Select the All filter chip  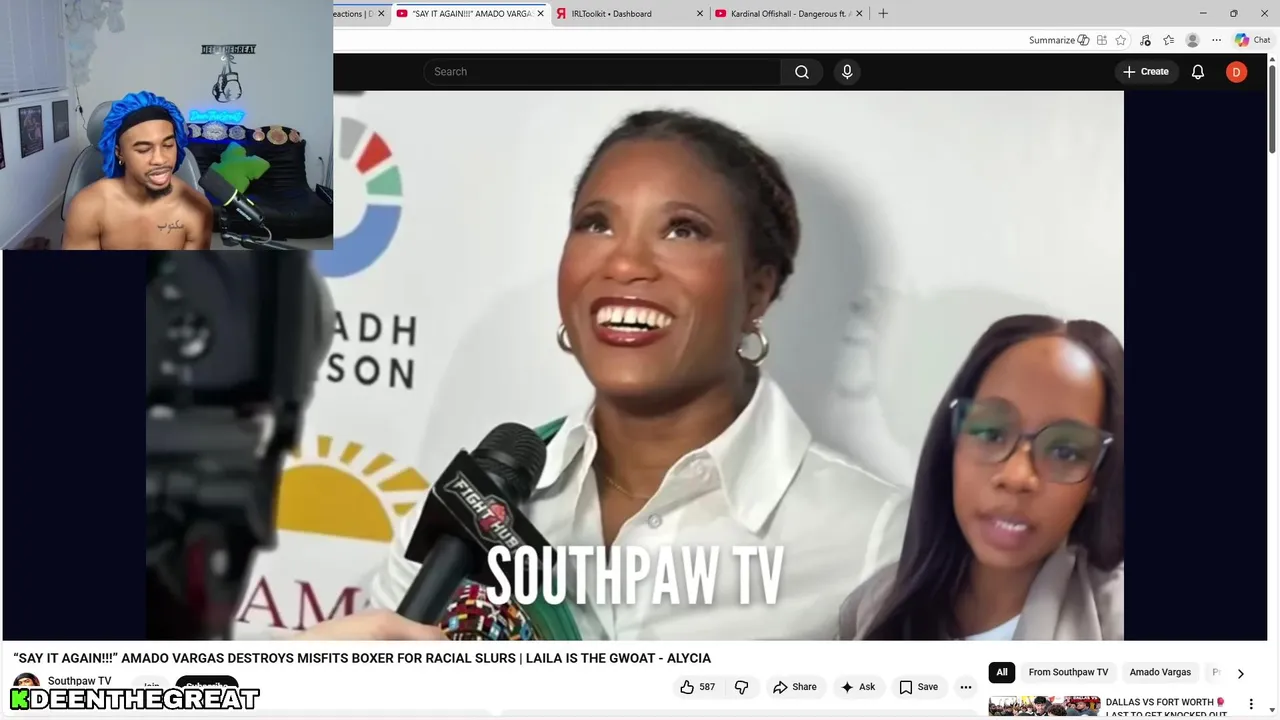(x=1001, y=673)
